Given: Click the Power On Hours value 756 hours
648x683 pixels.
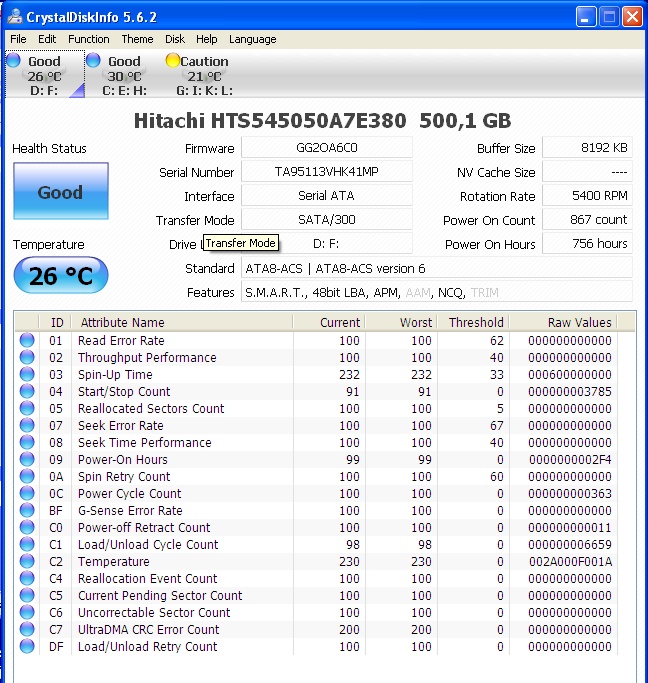Looking at the screenshot, I should pyautogui.click(x=587, y=243).
